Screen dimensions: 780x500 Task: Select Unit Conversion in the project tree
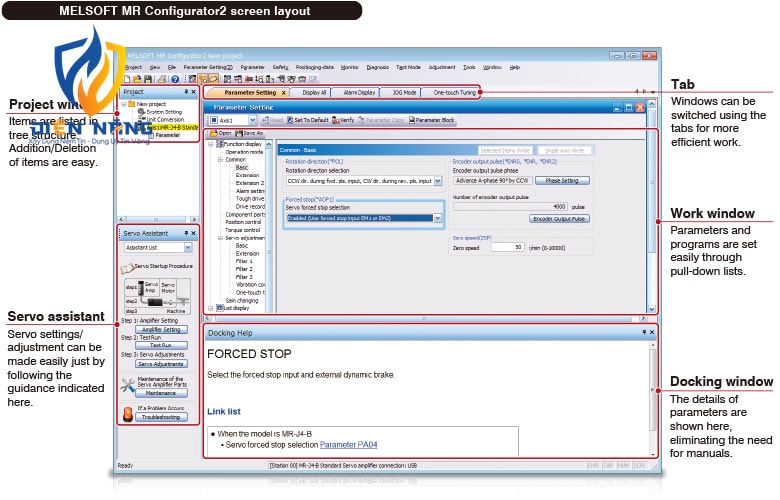click(162, 119)
